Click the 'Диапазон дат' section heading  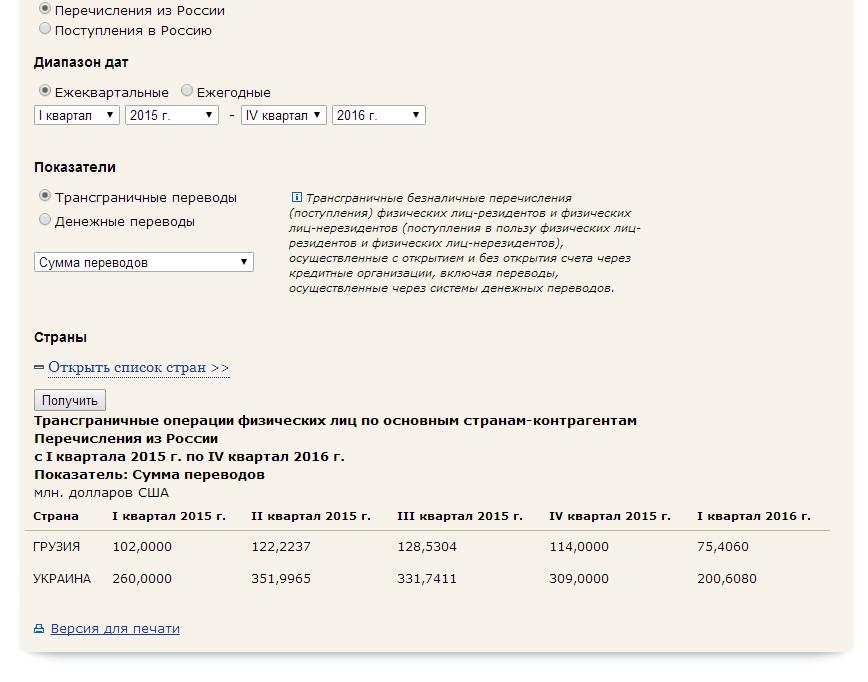81,63
